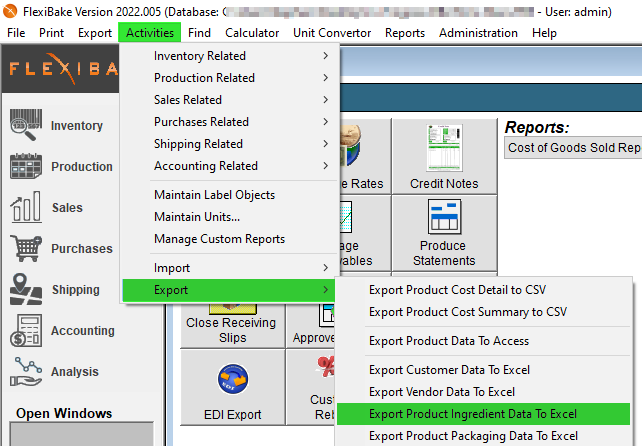Open the Export menu in menu bar
642x446 pixels.
[x=95, y=33]
